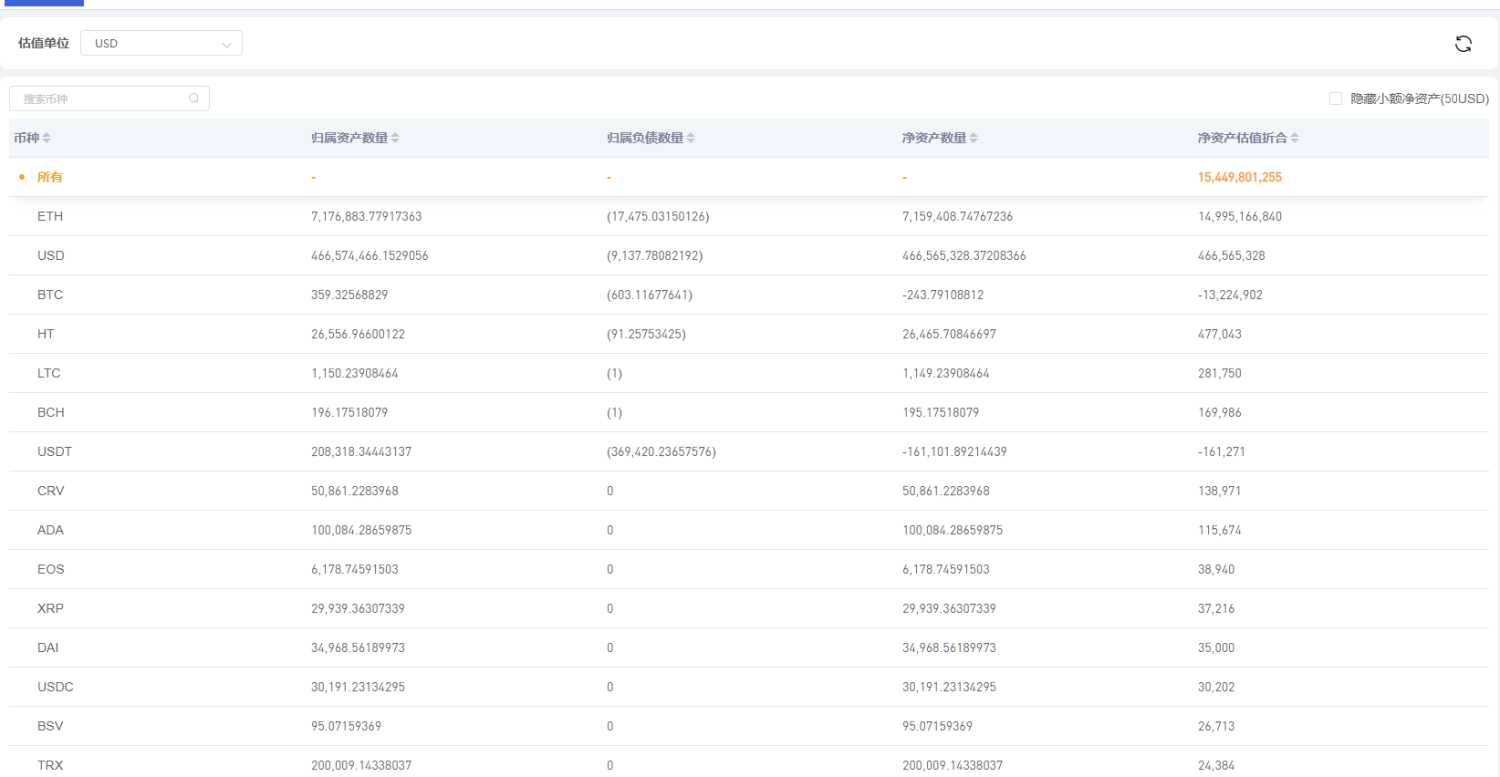Image resolution: width=1500 pixels, height=777 pixels.
Task: Click BTC liability (603.11677641)
Action: pyautogui.click(x=650, y=295)
